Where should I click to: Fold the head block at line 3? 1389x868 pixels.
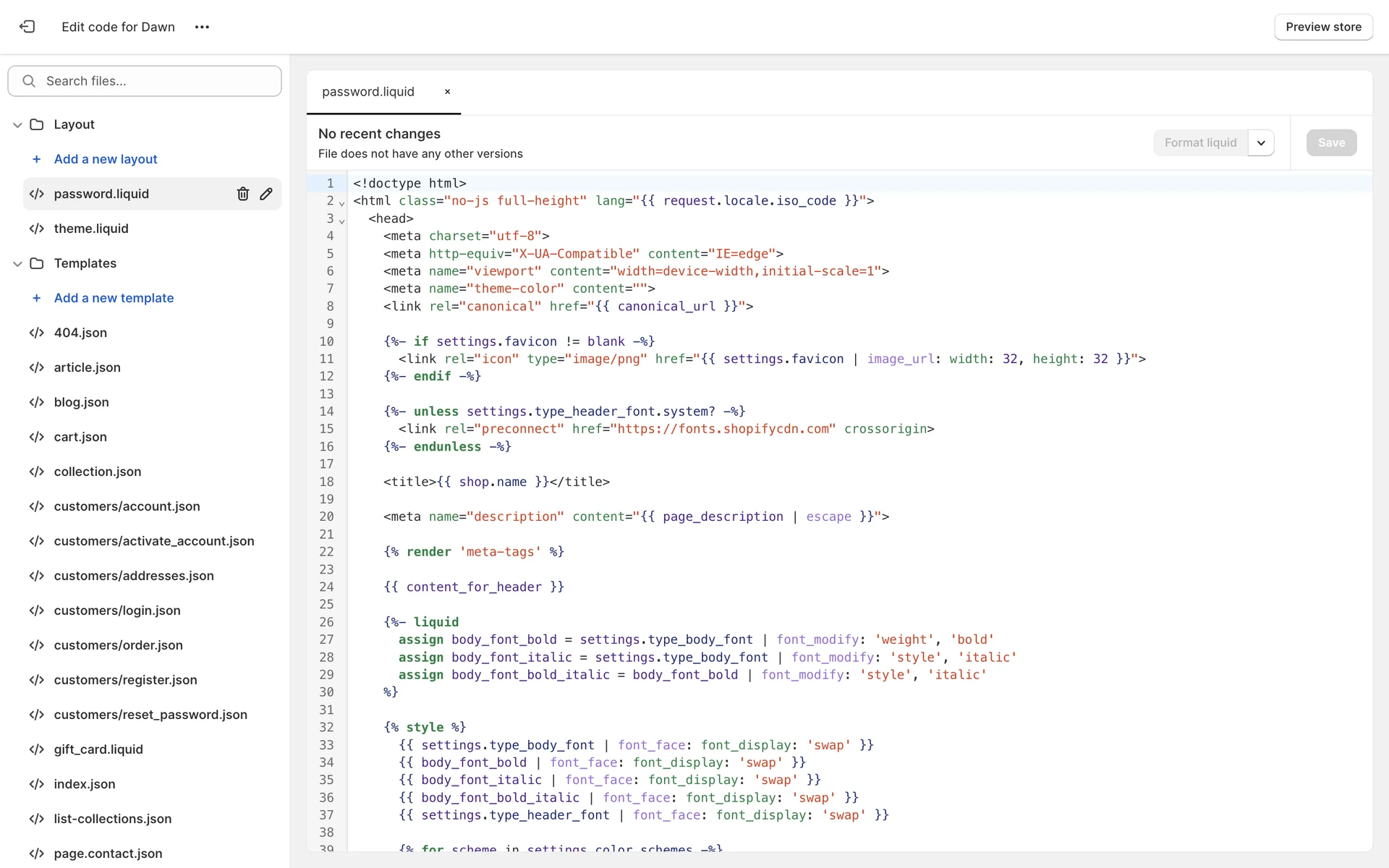click(342, 221)
